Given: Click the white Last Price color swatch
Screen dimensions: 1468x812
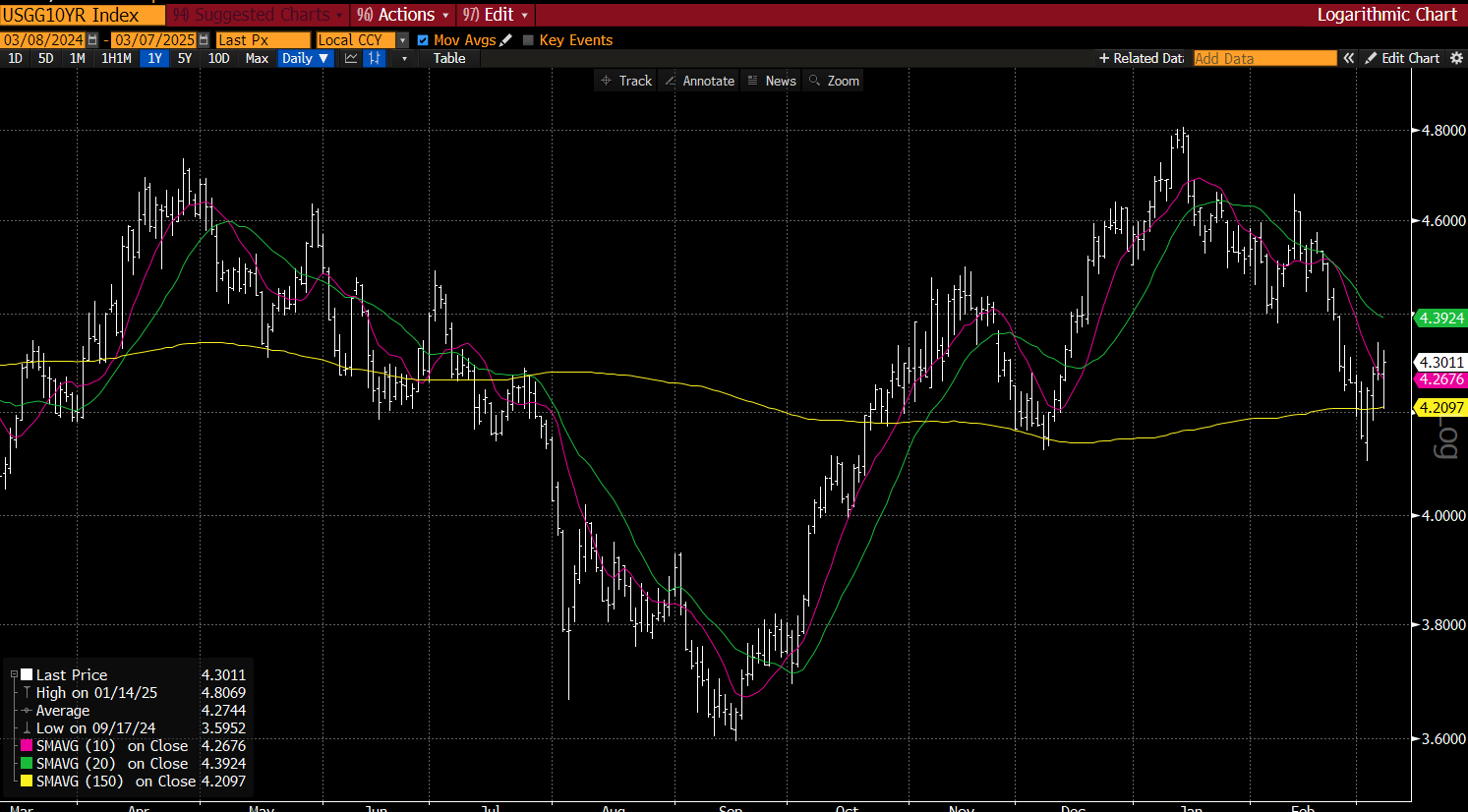Looking at the screenshot, I should (27, 675).
